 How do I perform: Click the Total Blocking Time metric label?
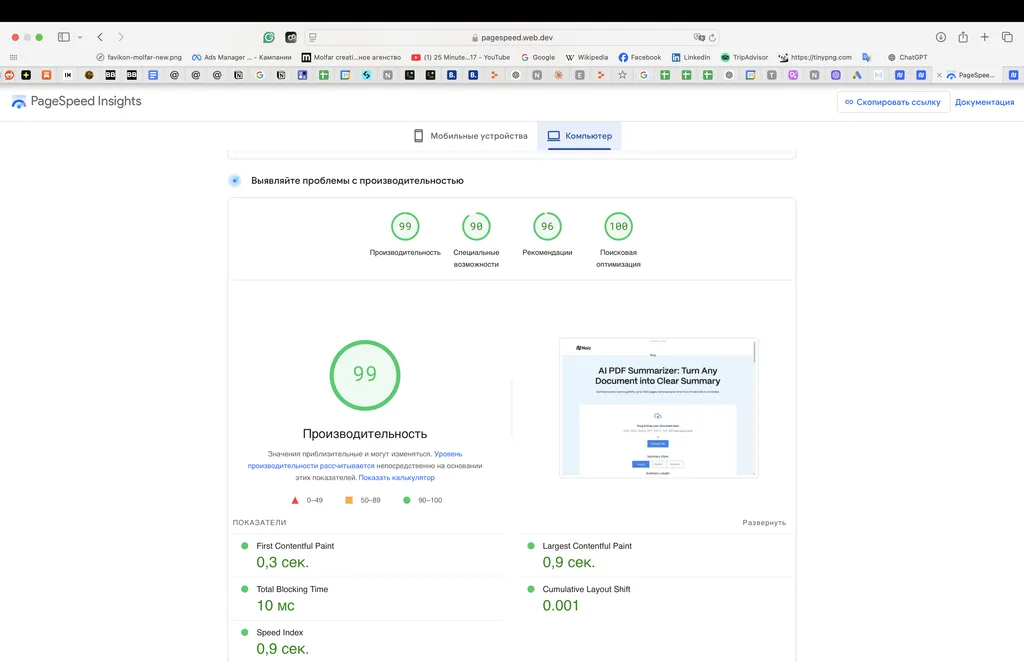pos(292,589)
